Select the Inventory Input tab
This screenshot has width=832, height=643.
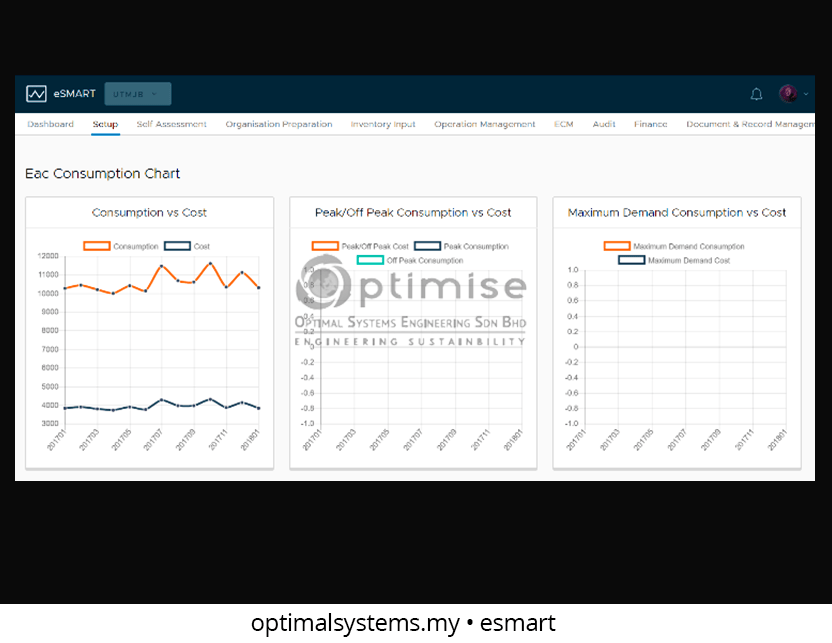[383, 125]
